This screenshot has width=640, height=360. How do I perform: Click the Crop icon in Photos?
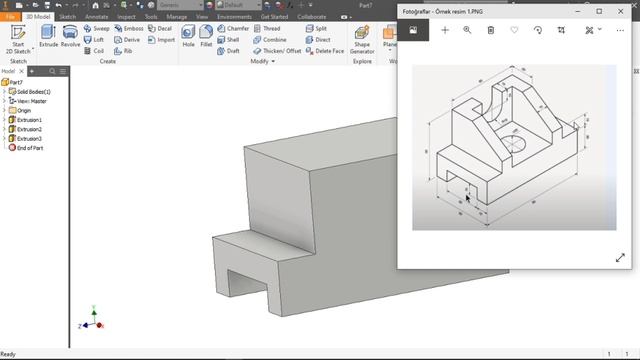pos(561,30)
